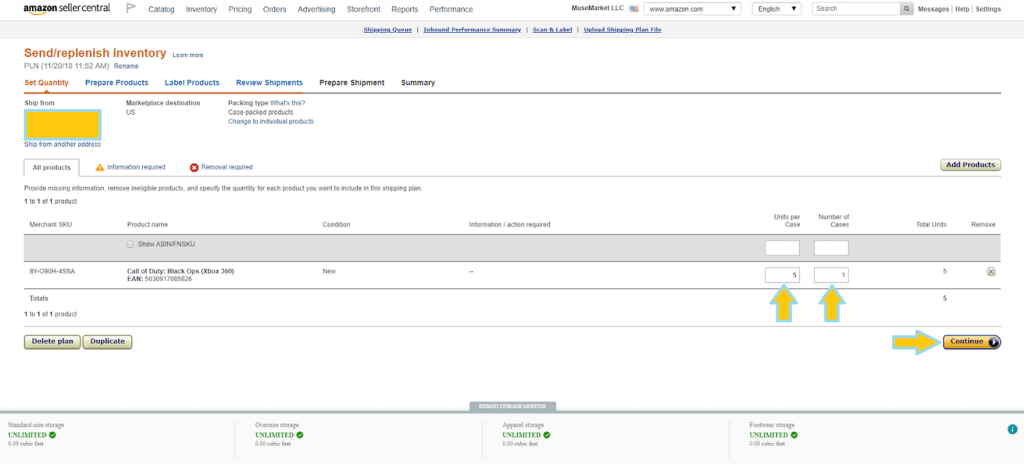
Task: Click the Delete plan button
Action: [x=52, y=342]
